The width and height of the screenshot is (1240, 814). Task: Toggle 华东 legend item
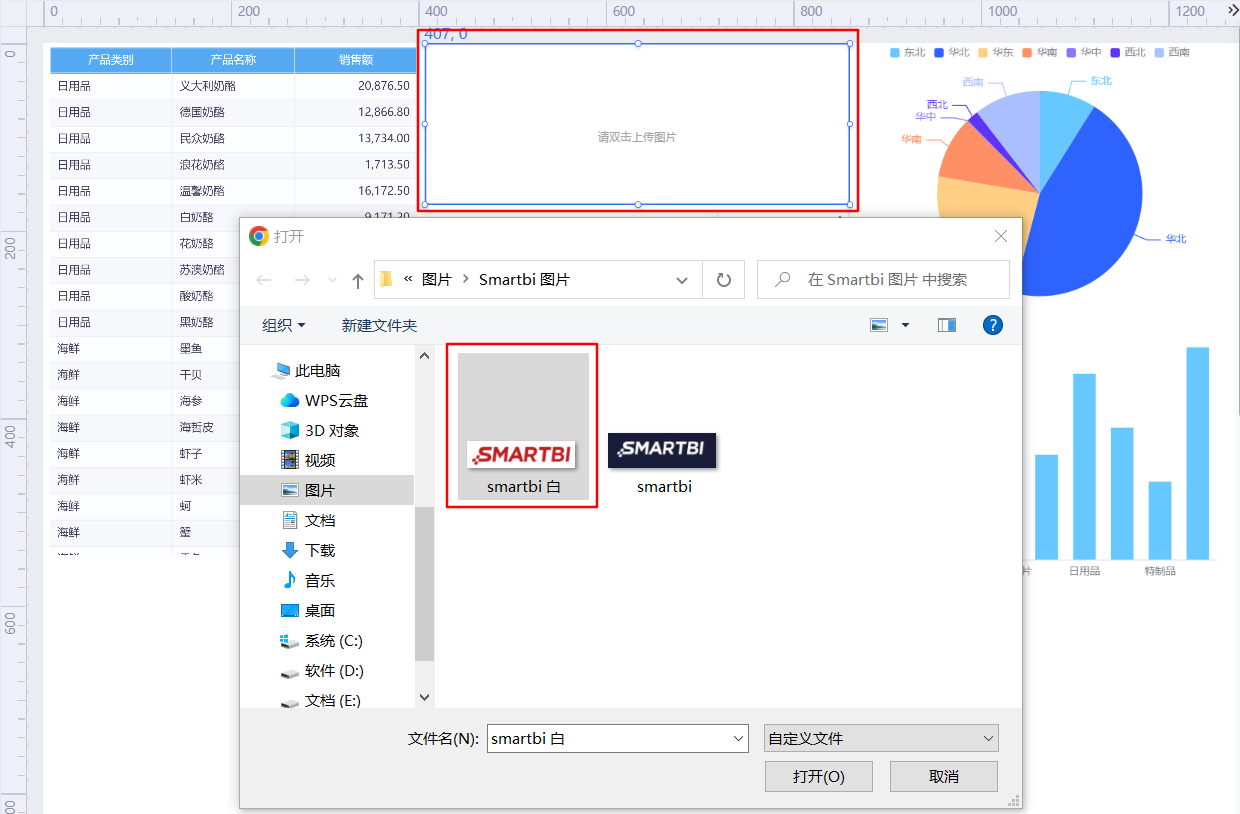[995, 52]
